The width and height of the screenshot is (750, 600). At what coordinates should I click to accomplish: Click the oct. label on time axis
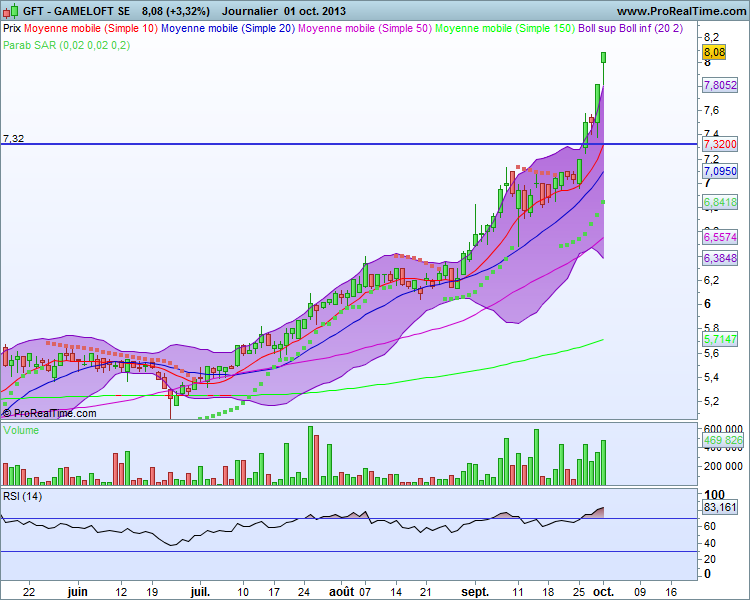[604, 592]
